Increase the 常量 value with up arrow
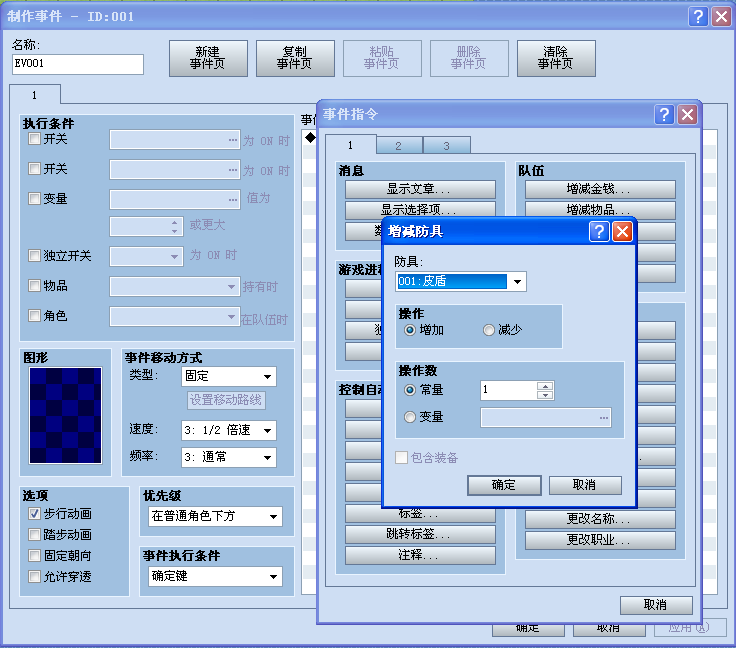 [545, 386]
